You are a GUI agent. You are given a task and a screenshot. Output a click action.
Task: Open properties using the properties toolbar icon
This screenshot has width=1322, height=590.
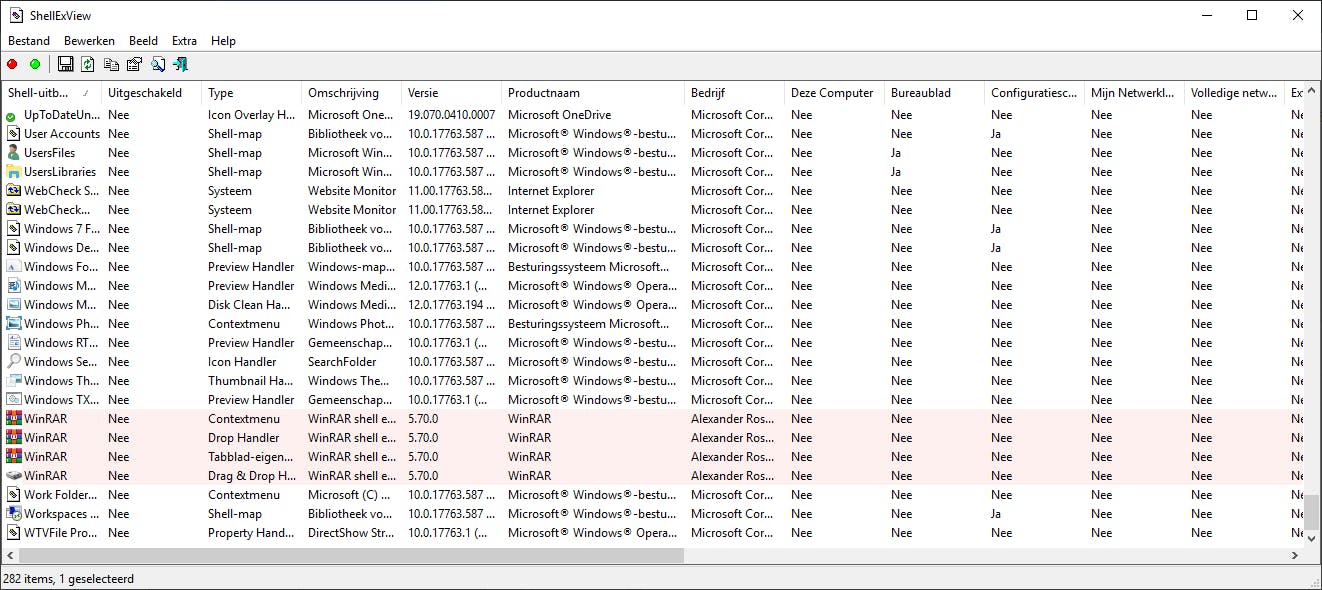135,63
